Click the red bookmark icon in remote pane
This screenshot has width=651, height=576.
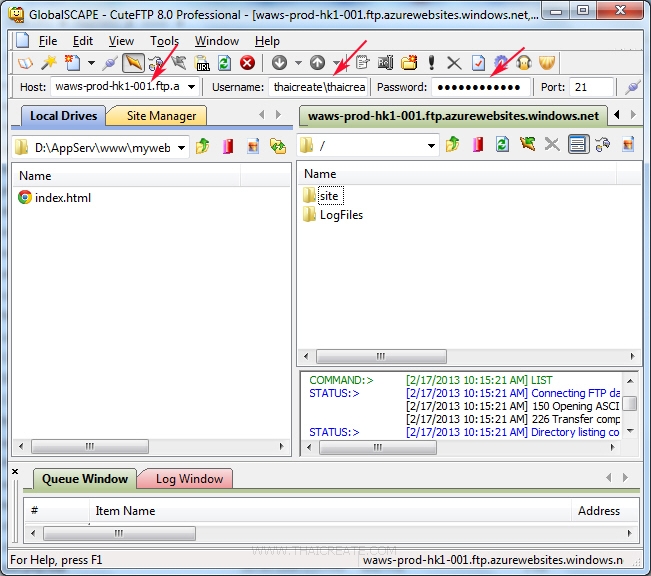[x=478, y=145]
